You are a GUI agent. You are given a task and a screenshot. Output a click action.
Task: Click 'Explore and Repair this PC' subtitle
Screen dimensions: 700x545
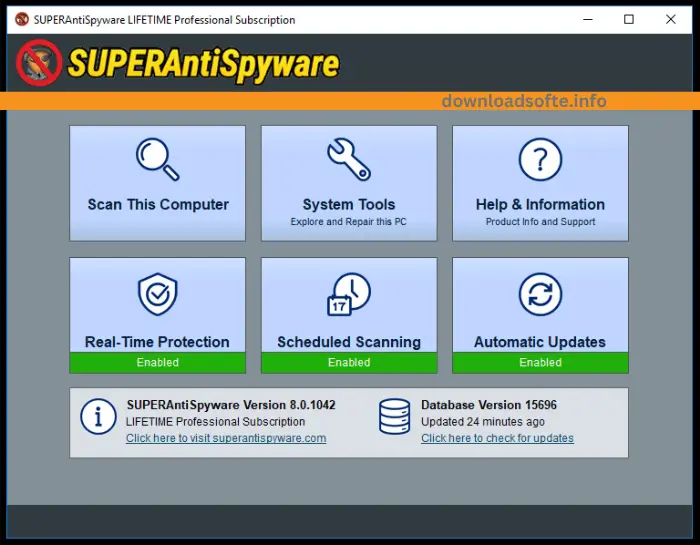tap(349, 222)
